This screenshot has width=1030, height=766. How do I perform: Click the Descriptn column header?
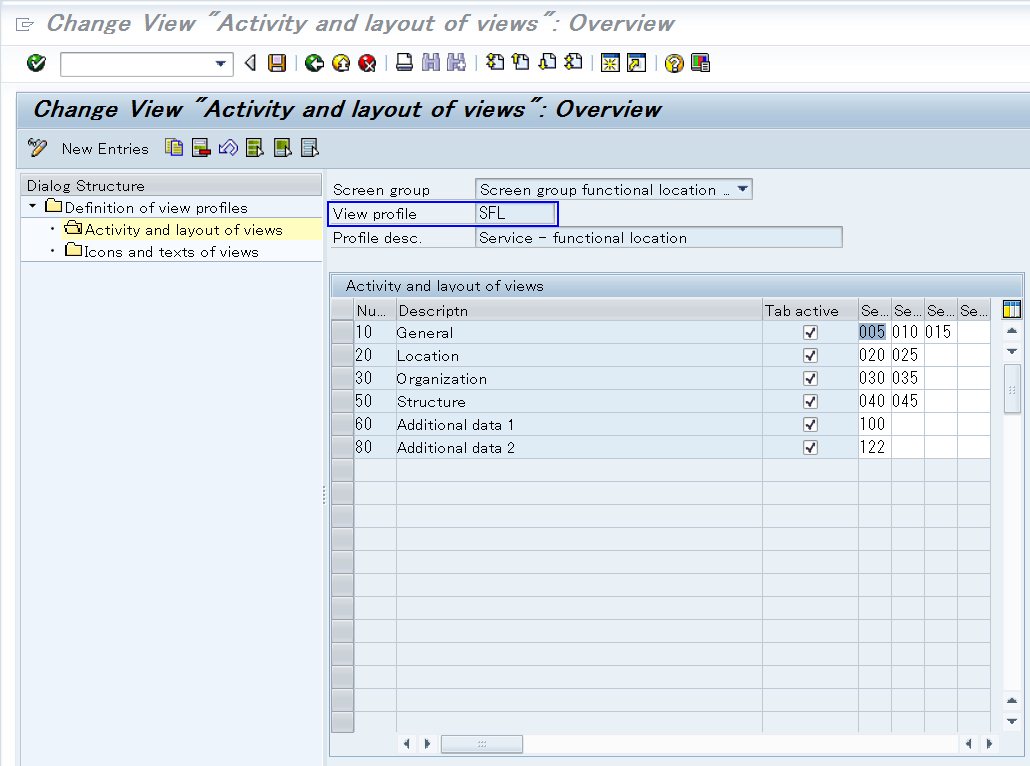click(x=579, y=310)
